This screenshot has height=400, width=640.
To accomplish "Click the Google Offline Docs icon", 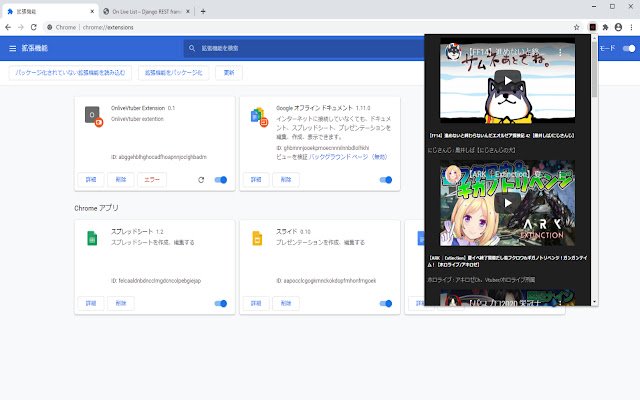I will pyautogui.click(x=259, y=116).
